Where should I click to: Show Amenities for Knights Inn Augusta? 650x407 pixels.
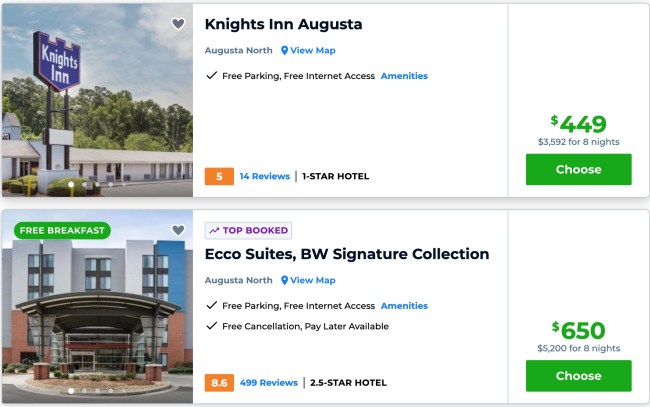404,76
